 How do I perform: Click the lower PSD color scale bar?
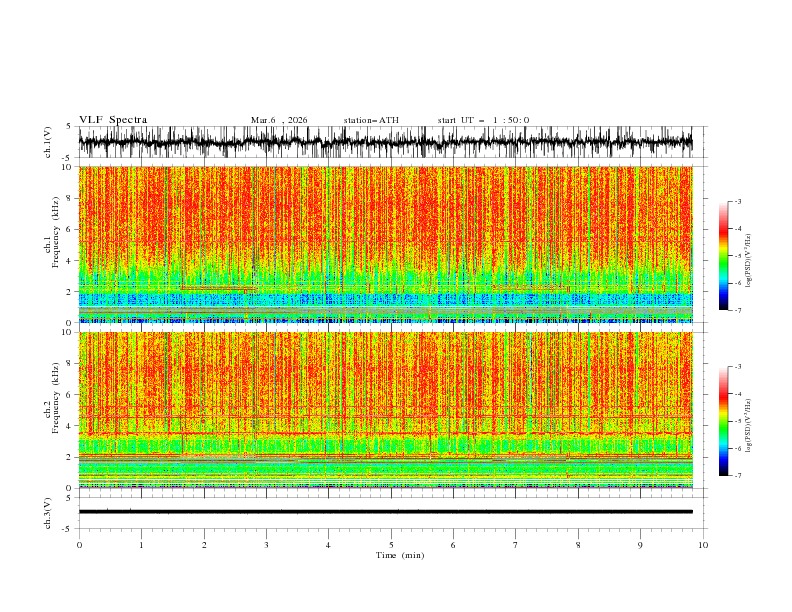click(723, 421)
